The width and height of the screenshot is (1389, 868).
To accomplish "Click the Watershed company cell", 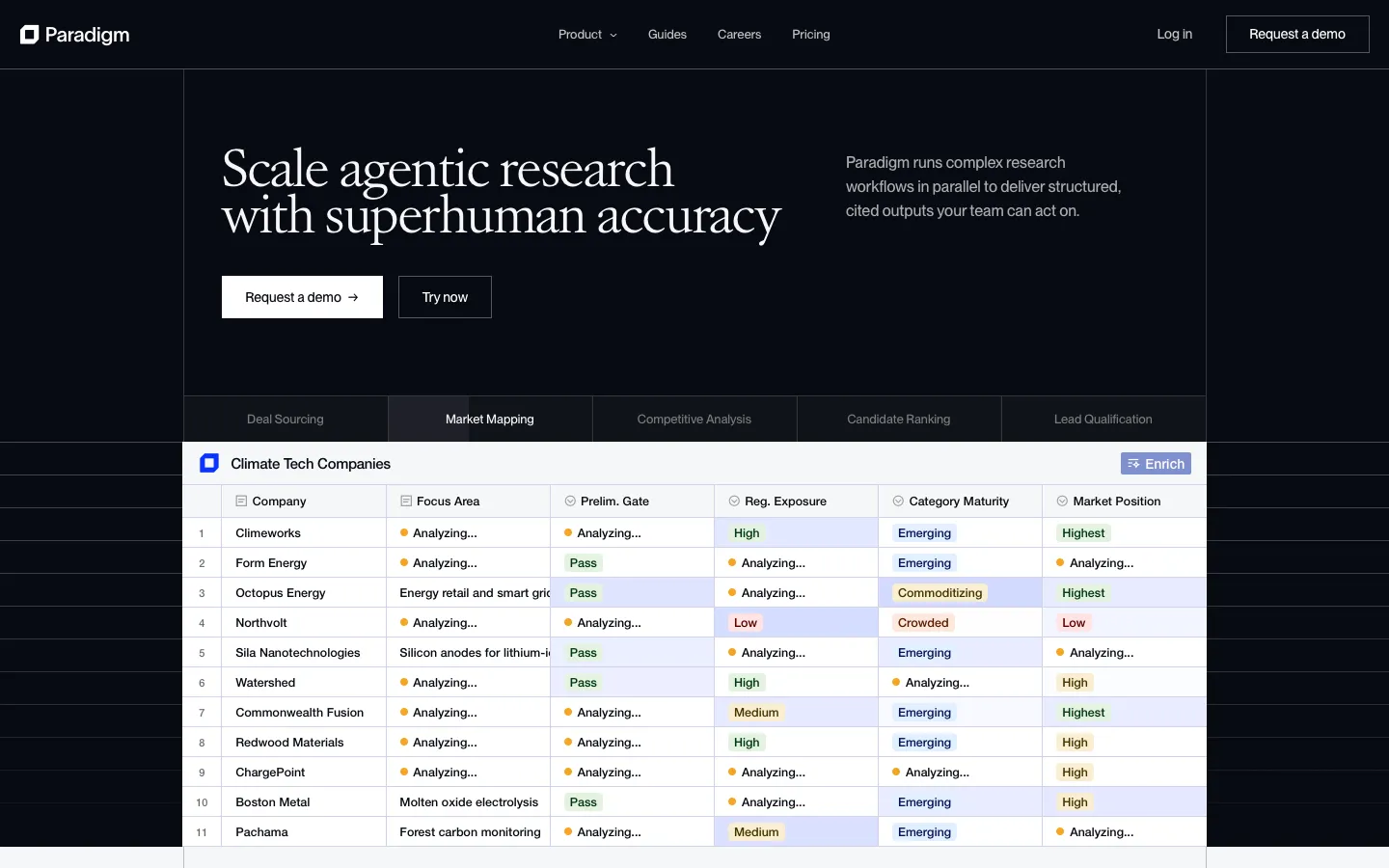I will click(304, 683).
